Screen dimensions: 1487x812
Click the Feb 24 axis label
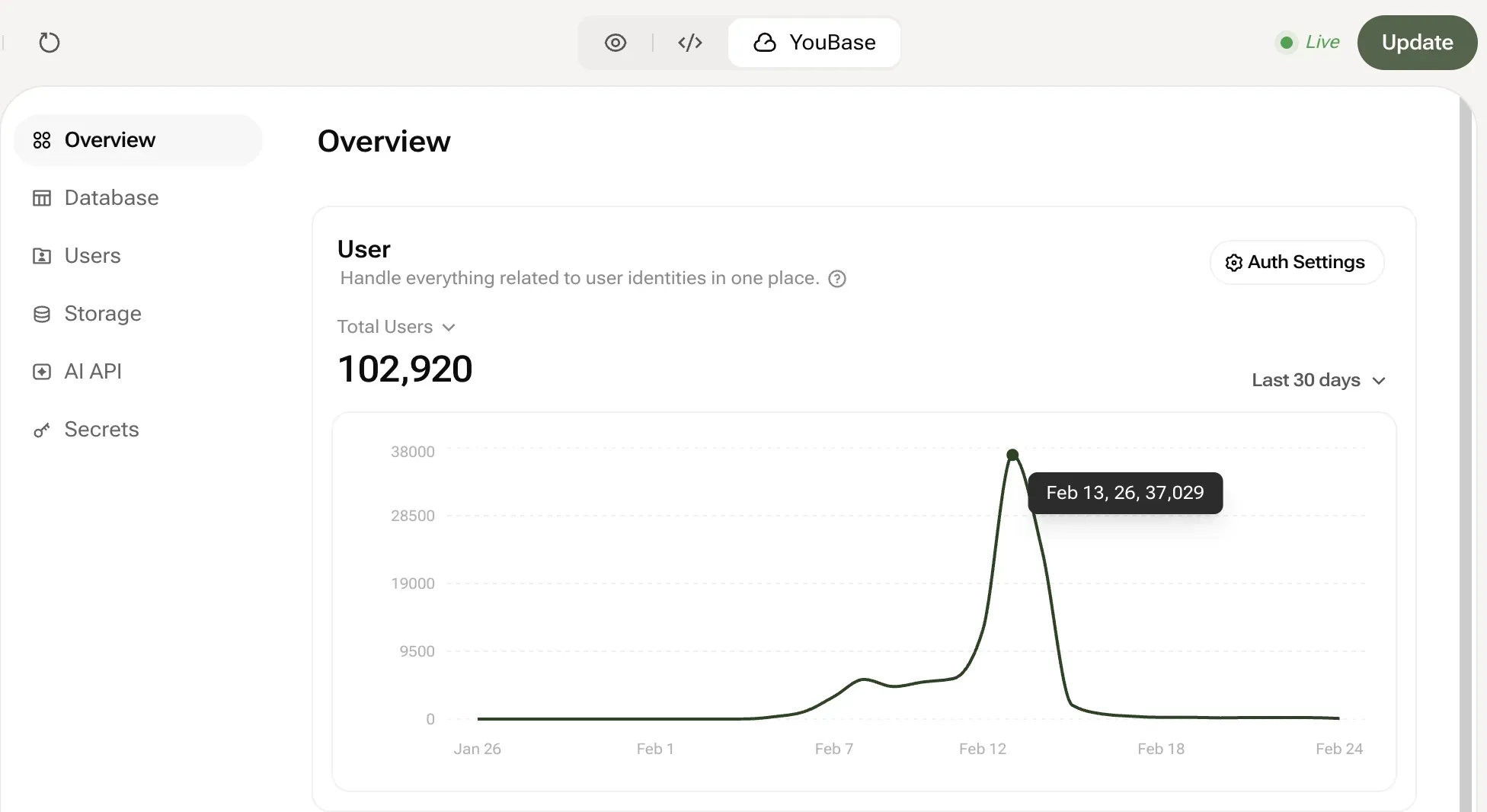(1338, 749)
